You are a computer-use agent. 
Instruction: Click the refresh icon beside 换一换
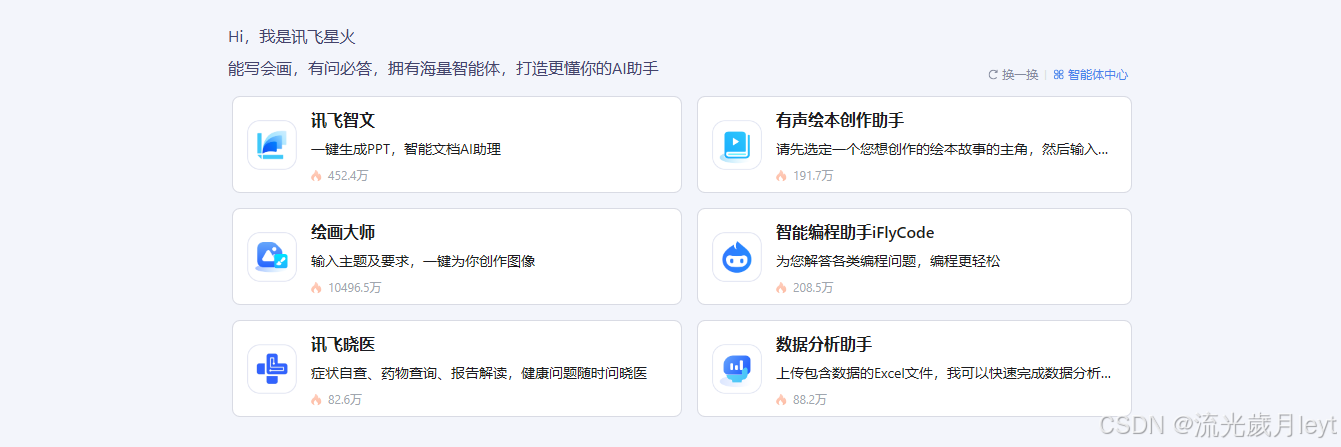pos(993,74)
